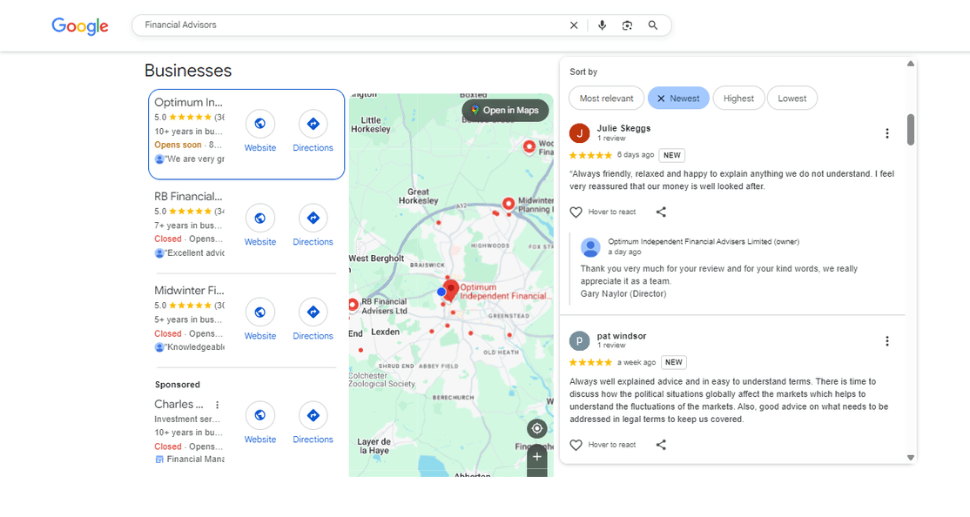The width and height of the screenshot is (970, 517).
Task: Clear the search box with the X icon
Action: 573,25
